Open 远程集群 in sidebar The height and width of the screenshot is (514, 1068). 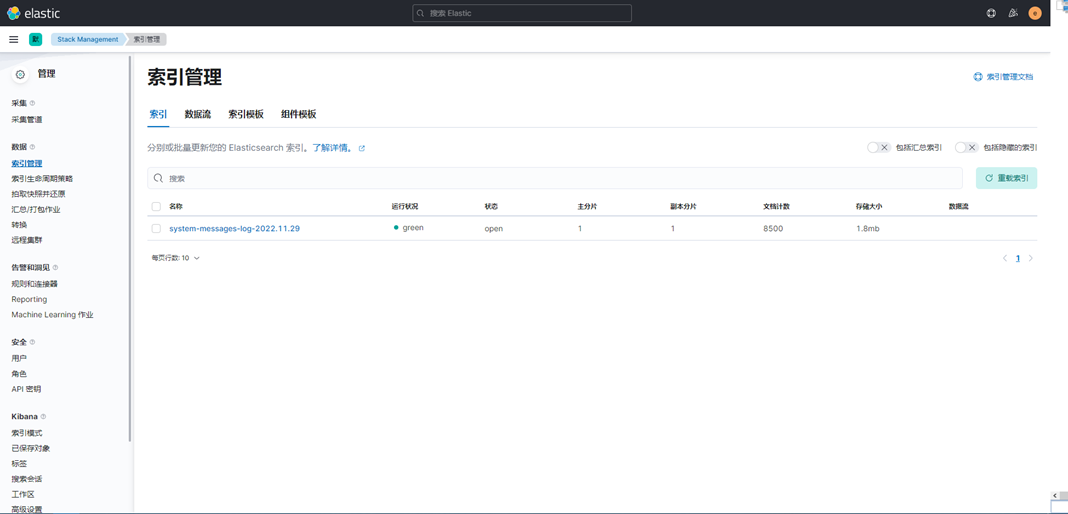[27, 240]
